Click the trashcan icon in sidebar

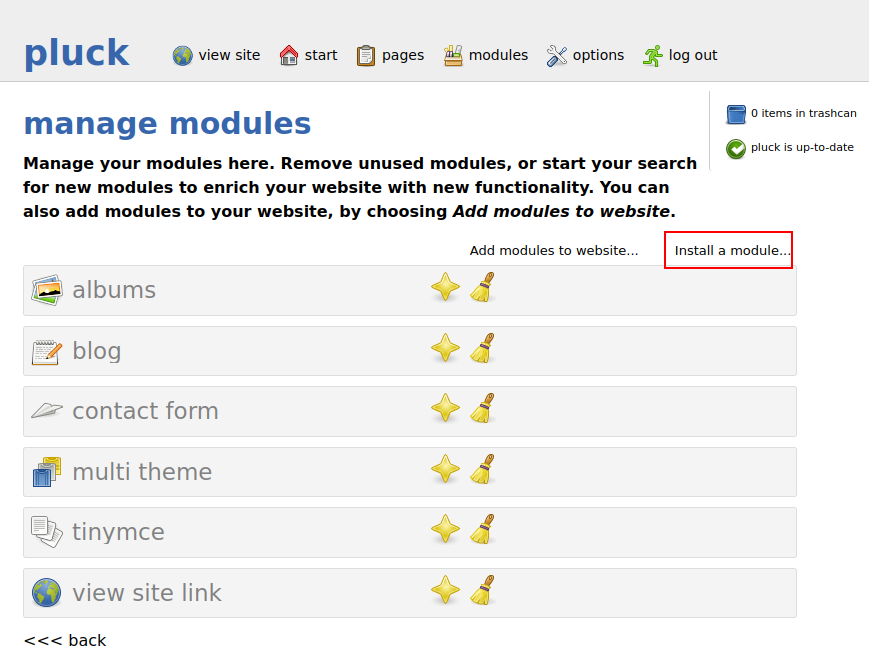736,114
